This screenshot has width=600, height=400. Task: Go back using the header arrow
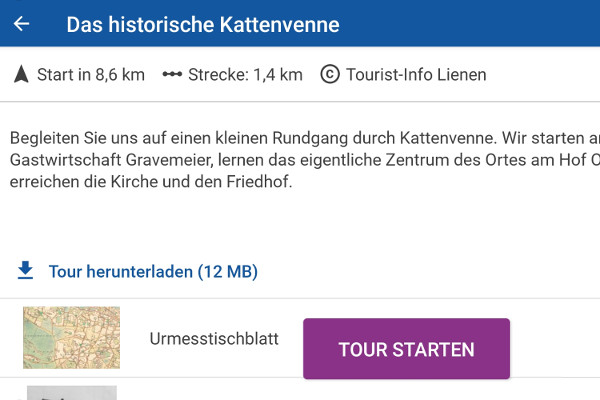pyautogui.click(x=21, y=24)
